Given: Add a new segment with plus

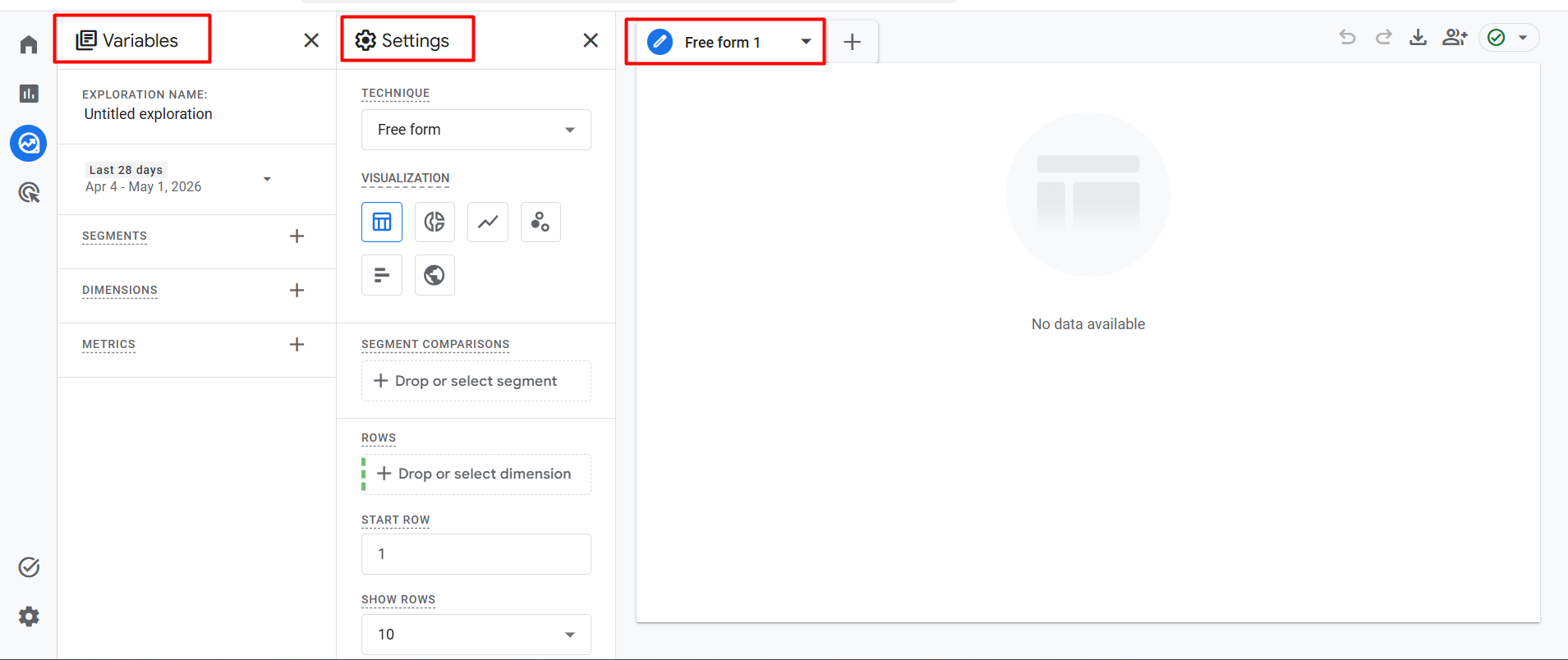Looking at the screenshot, I should coord(297,236).
